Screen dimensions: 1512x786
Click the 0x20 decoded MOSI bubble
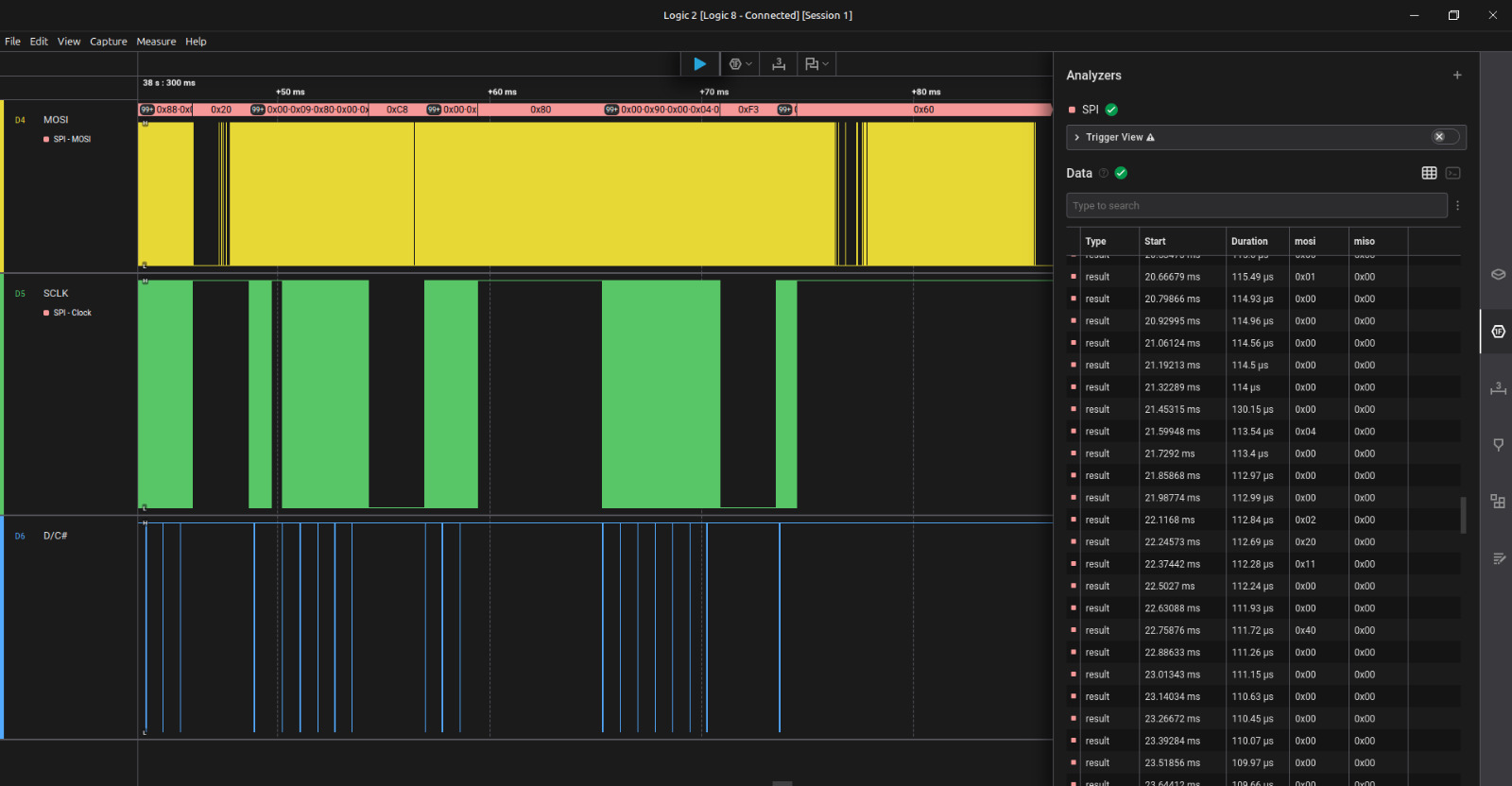221,110
